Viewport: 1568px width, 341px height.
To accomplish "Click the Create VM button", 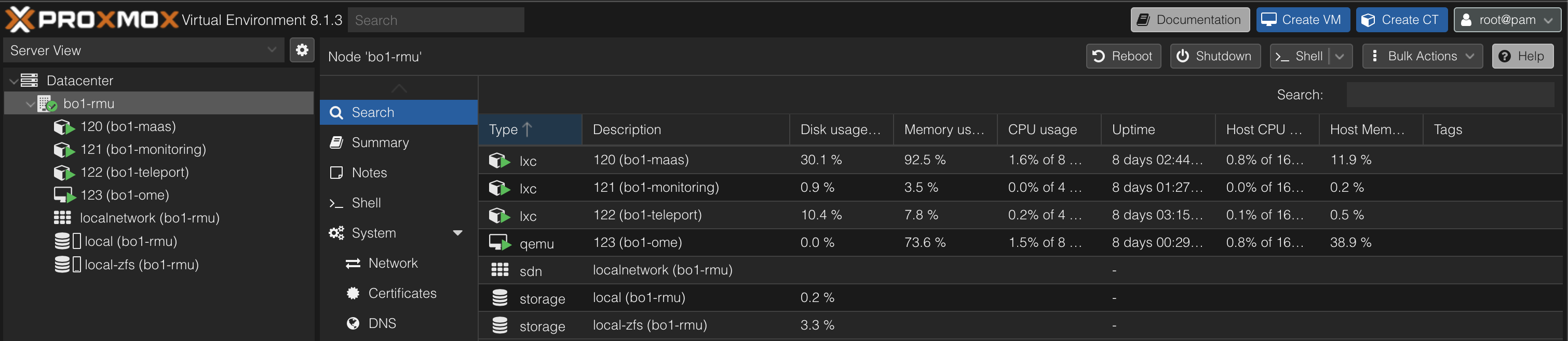I will [1303, 19].
